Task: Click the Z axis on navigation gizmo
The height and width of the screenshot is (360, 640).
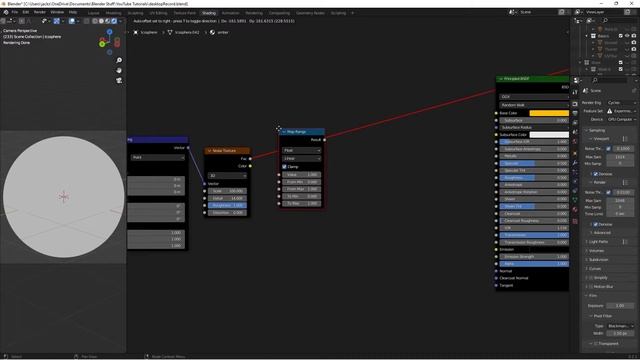Action: (x=109, y=32)
